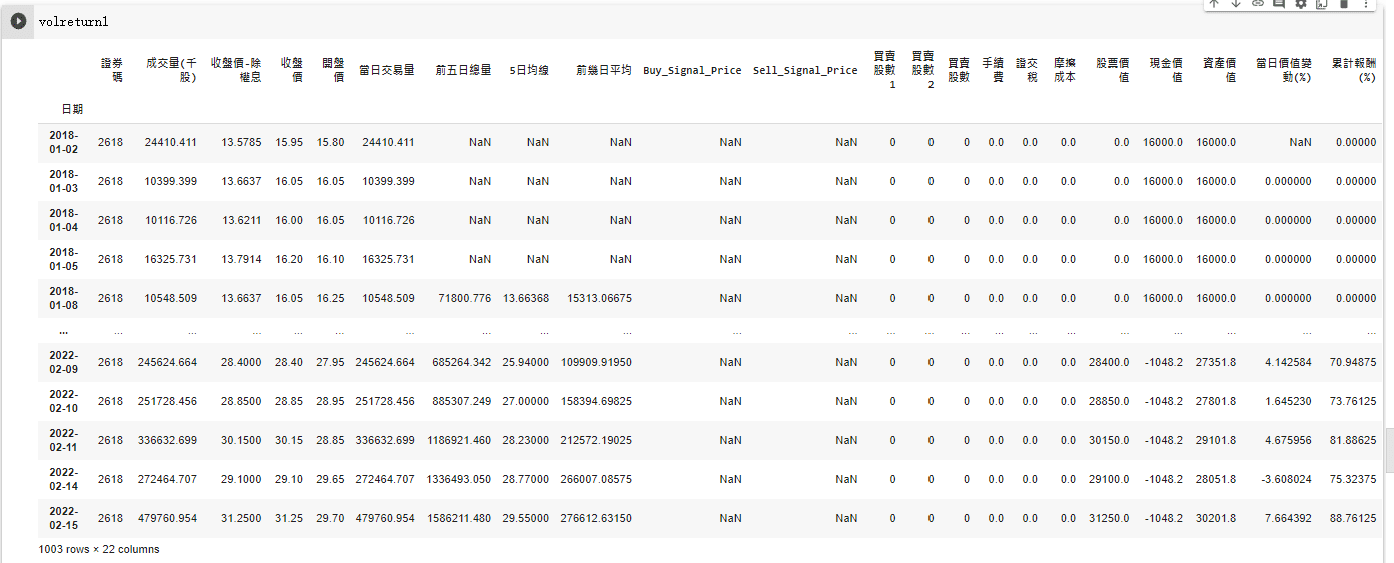Click the 成交量(千股) column header
The image size is (1394, 563).
(171, 69)
